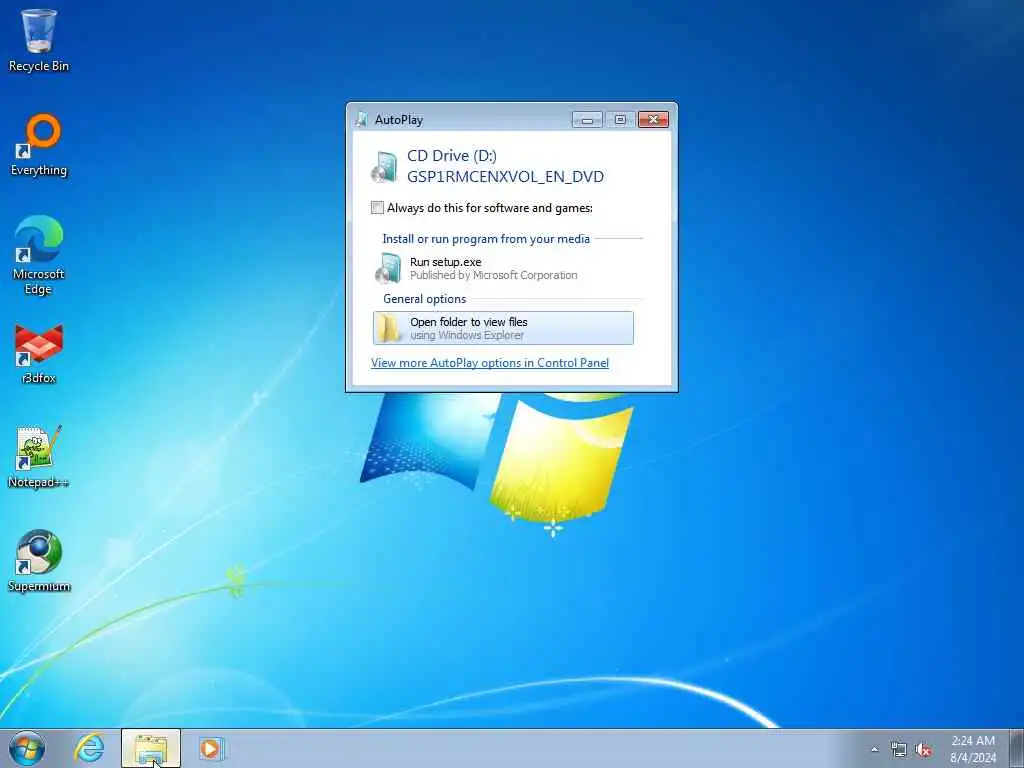This screenshot has height=768, width=1024.
Task: Minimize the AutoPlay window
Action: pyautogui.click(x=587, y=120)
